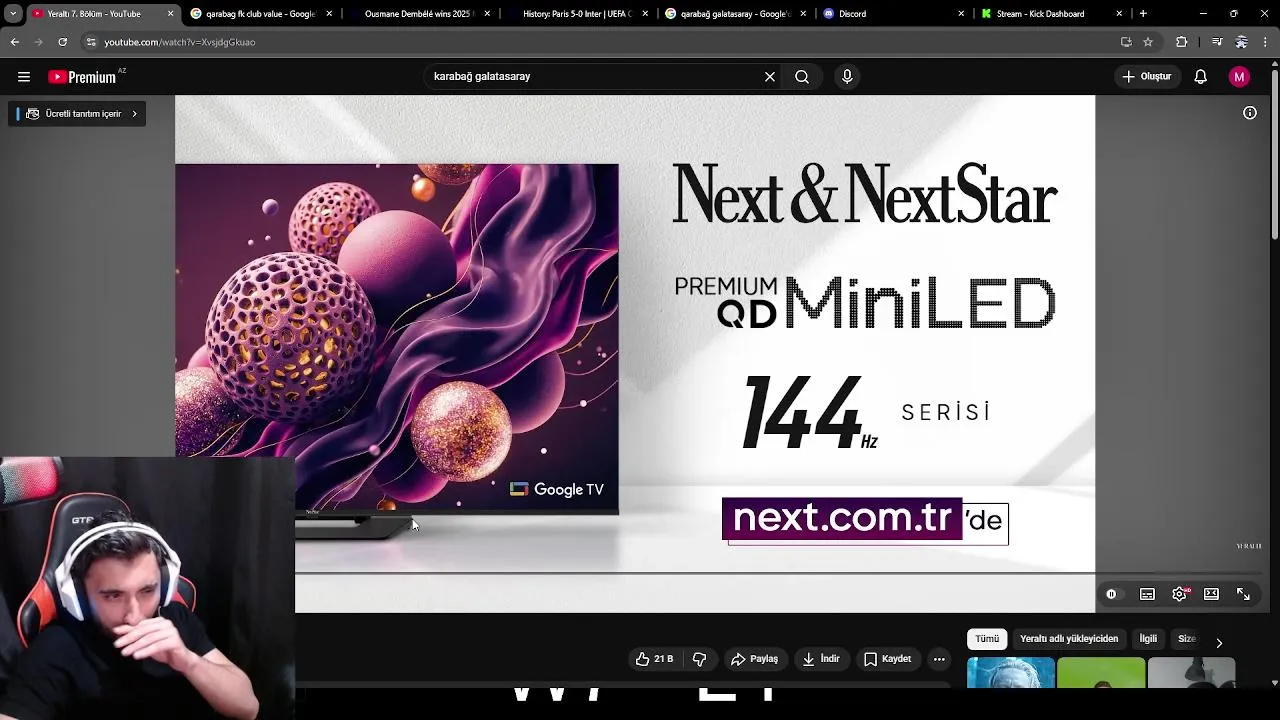This screenshot has width=1280, height=720.
Task: Open the video info card icon
Action: click(1250, 113)
